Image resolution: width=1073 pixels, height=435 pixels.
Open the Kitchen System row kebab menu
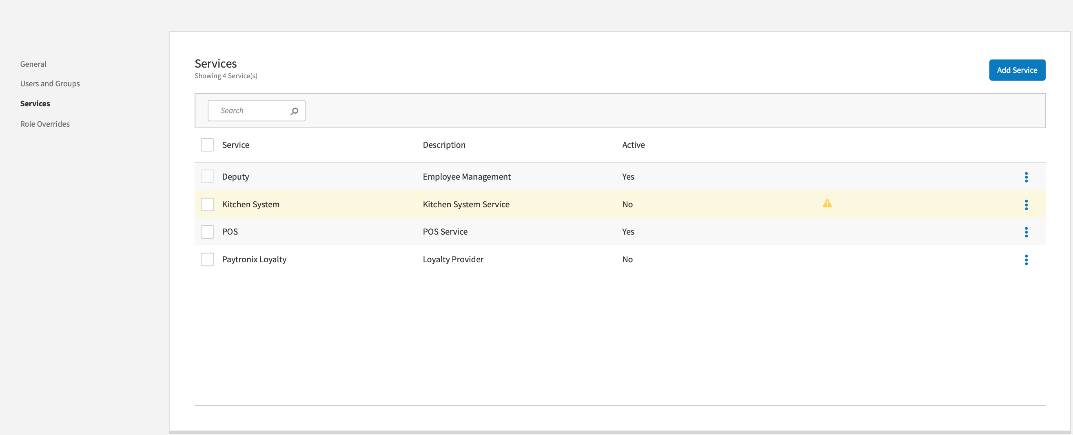pos(1026,204)
